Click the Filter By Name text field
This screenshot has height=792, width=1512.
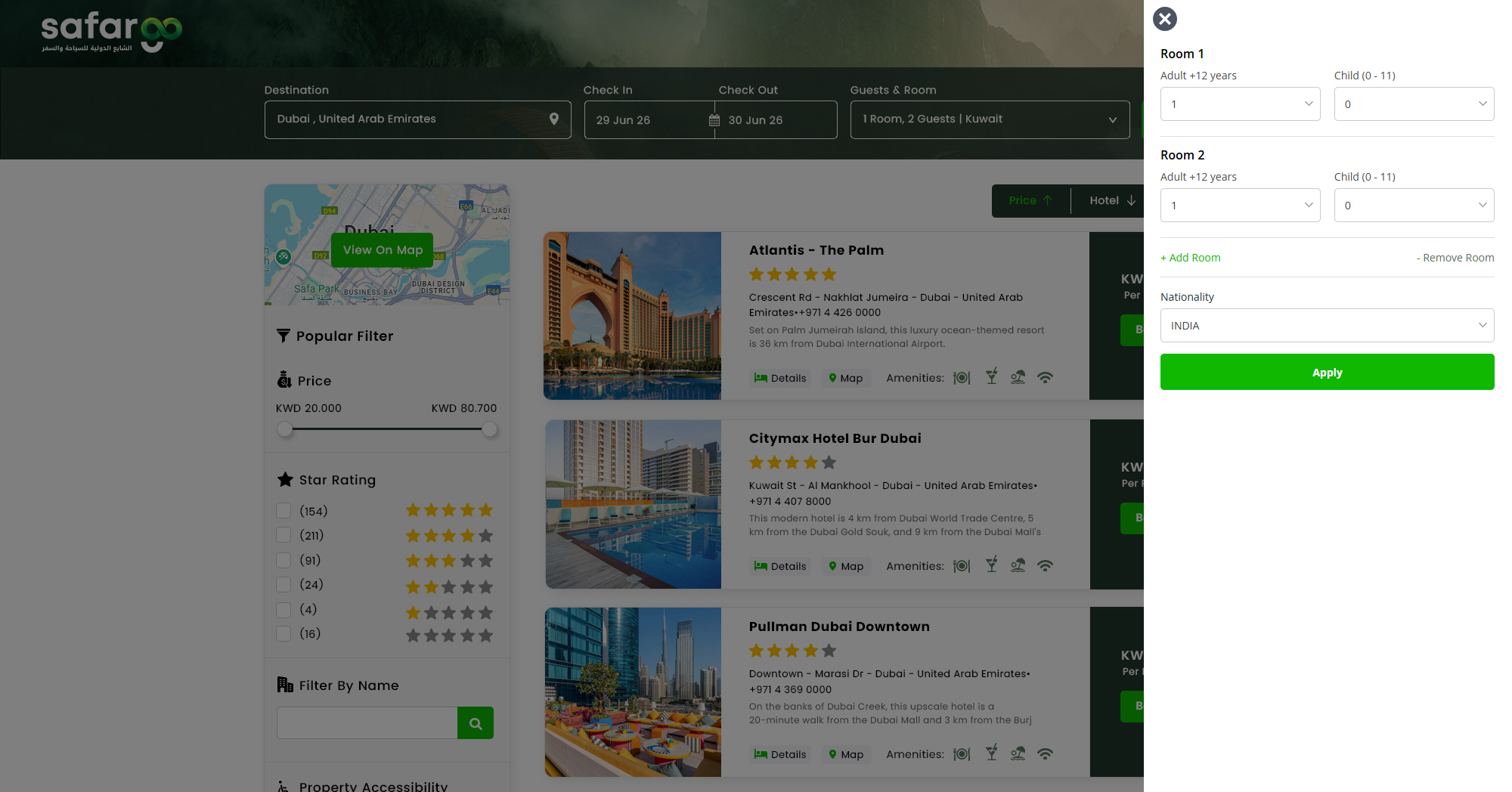[367, 723]
